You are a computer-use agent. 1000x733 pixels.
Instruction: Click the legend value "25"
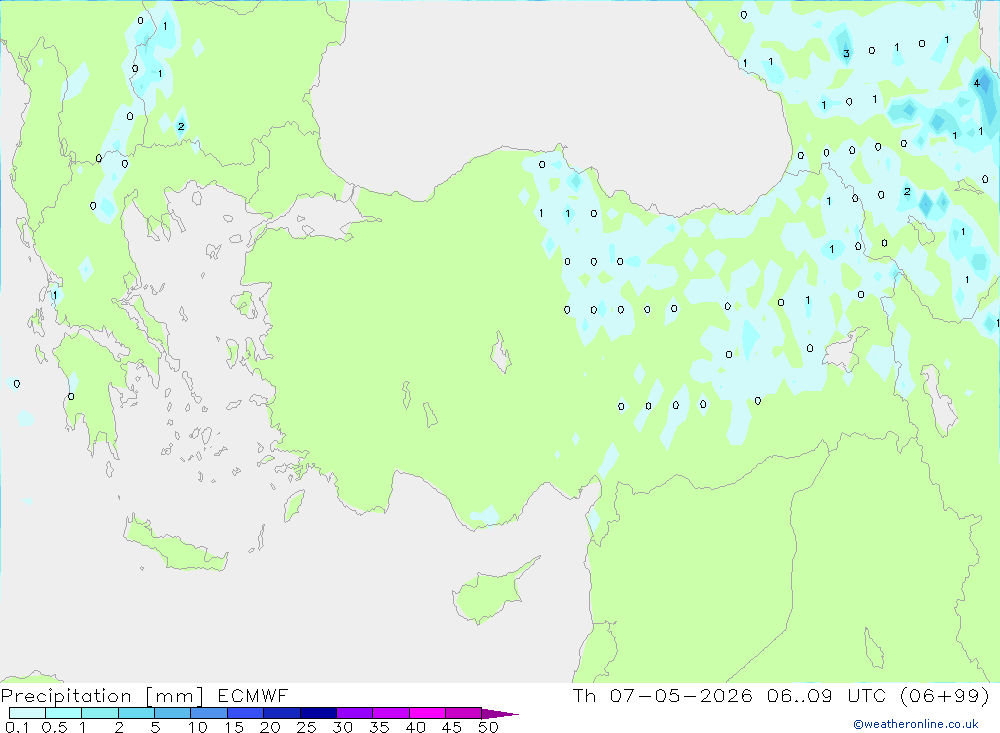tap(306, 727)
